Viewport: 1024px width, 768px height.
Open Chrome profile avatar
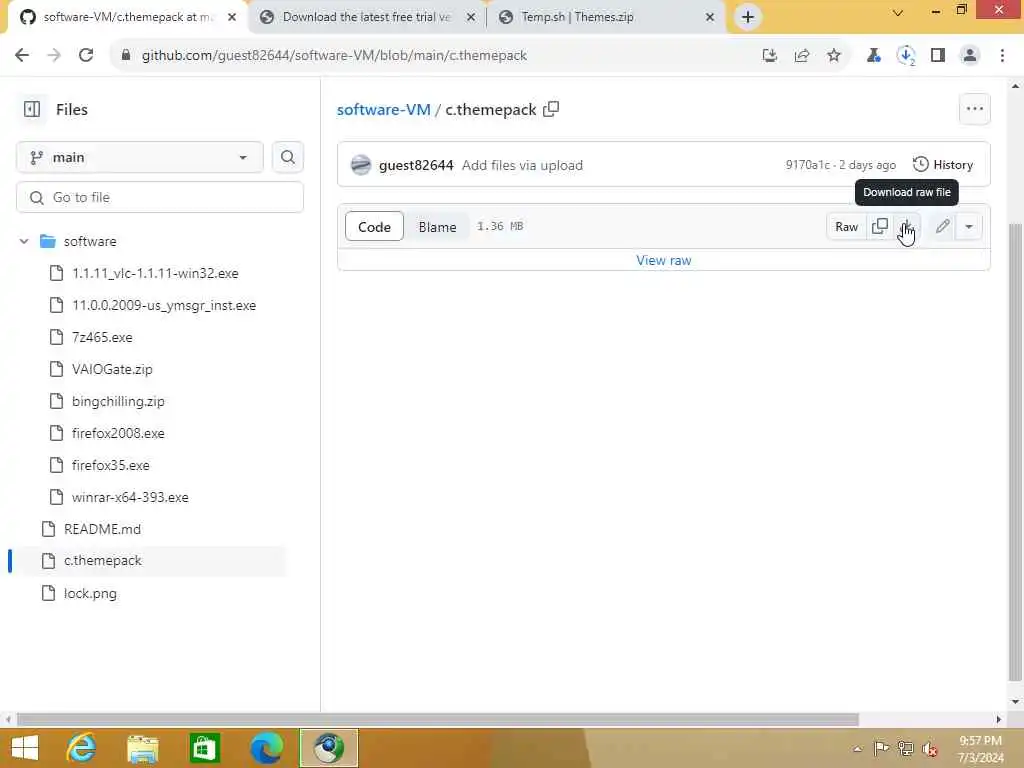[x=970, y=56]
